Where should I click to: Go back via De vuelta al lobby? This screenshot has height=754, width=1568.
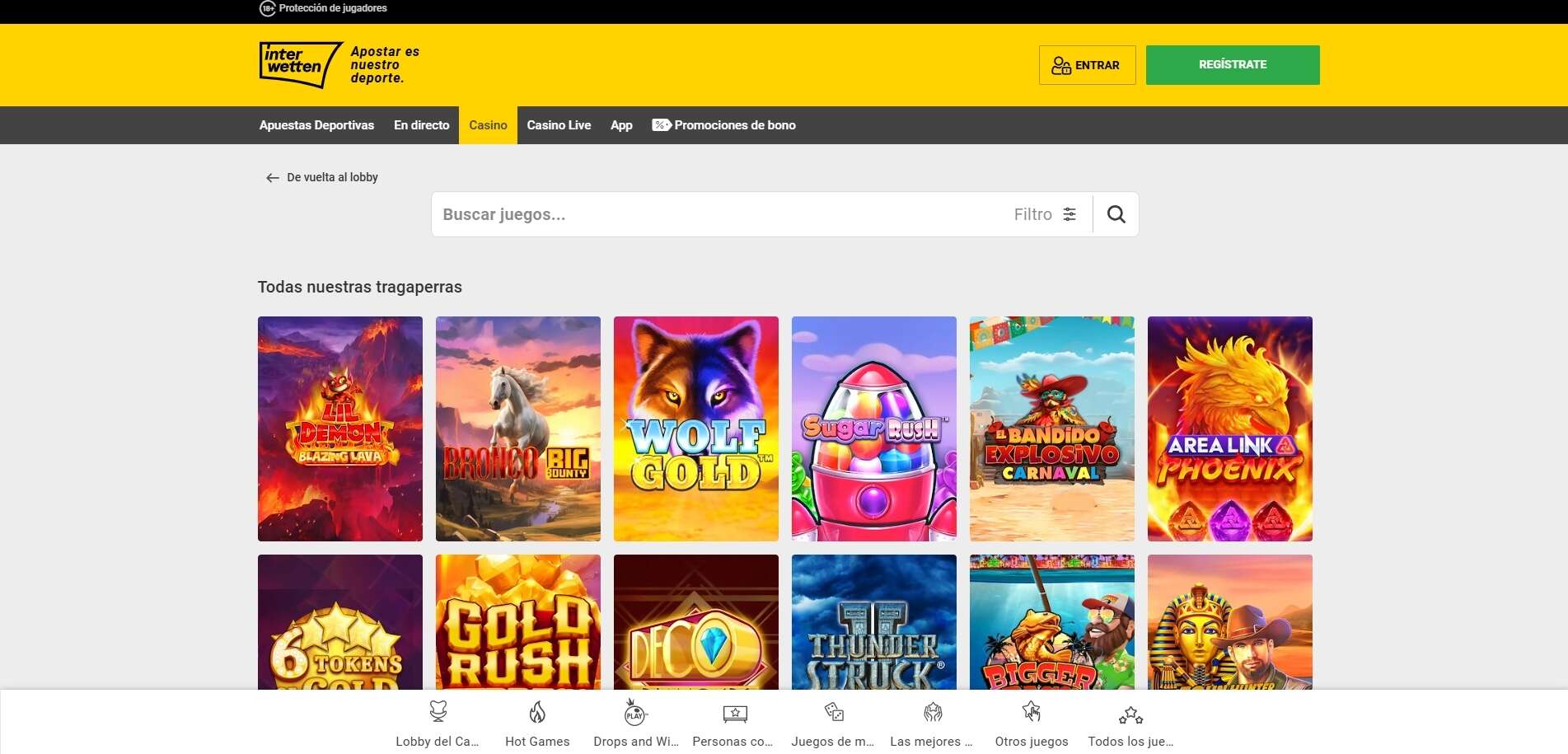click(322, 178)
